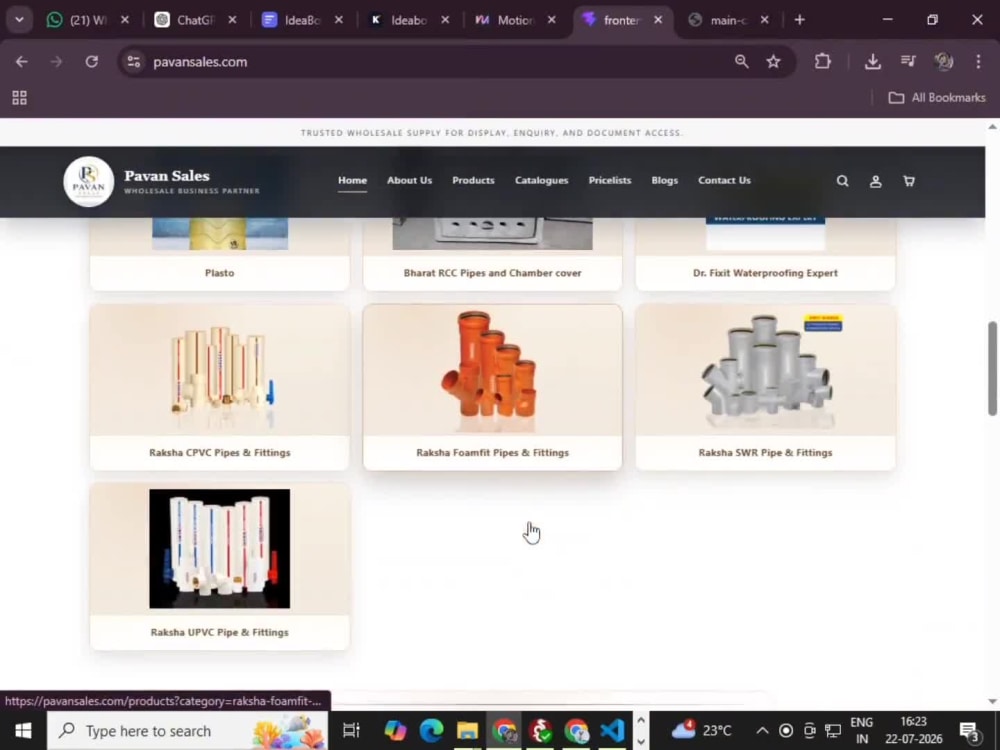The width and height of the screenshot is (1000, 750).
Task: Open the tab search dropdown arrow
Action: coord(19,20)
